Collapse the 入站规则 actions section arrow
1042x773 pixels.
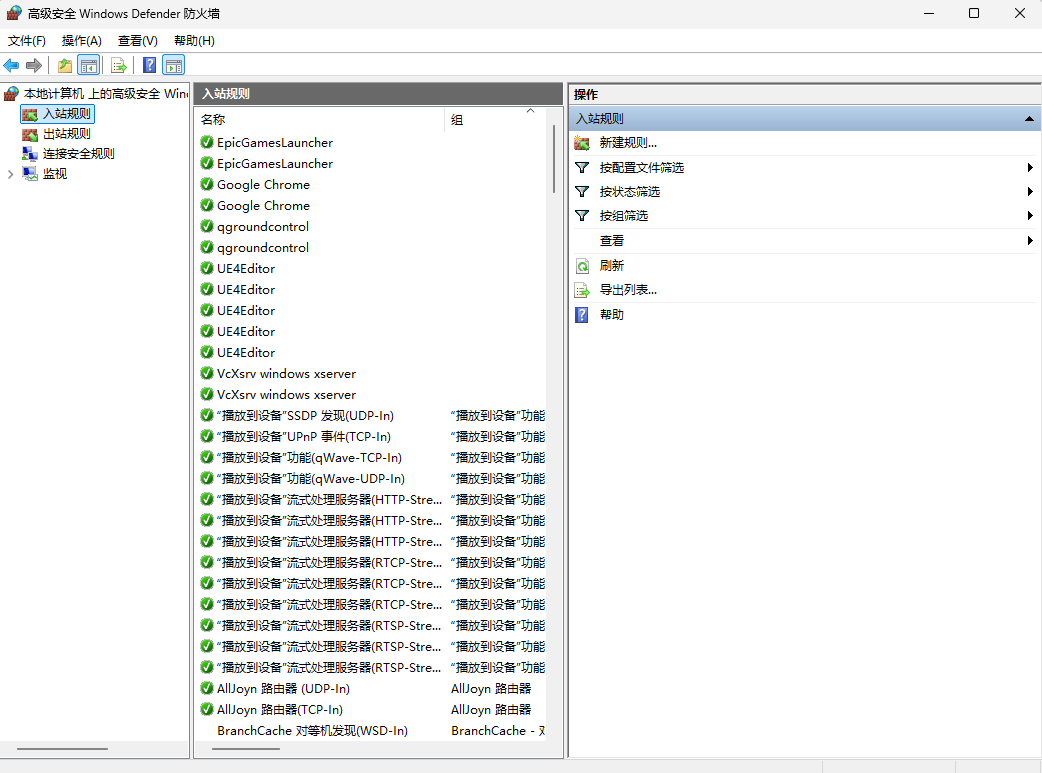point(1029,119)
